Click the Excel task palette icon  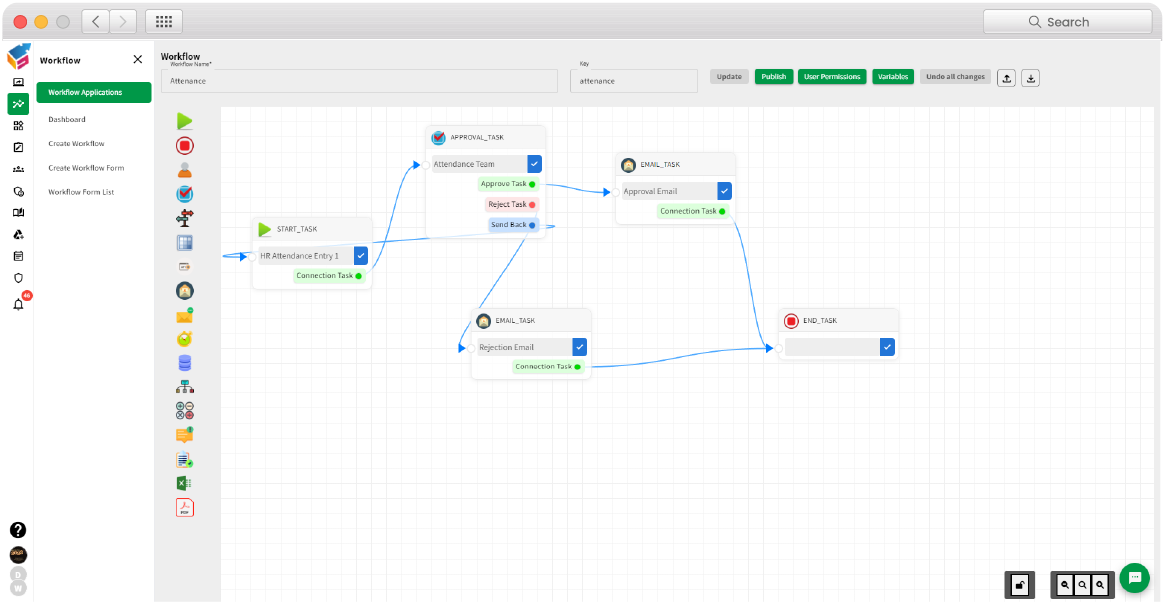(x=184, y=483)
